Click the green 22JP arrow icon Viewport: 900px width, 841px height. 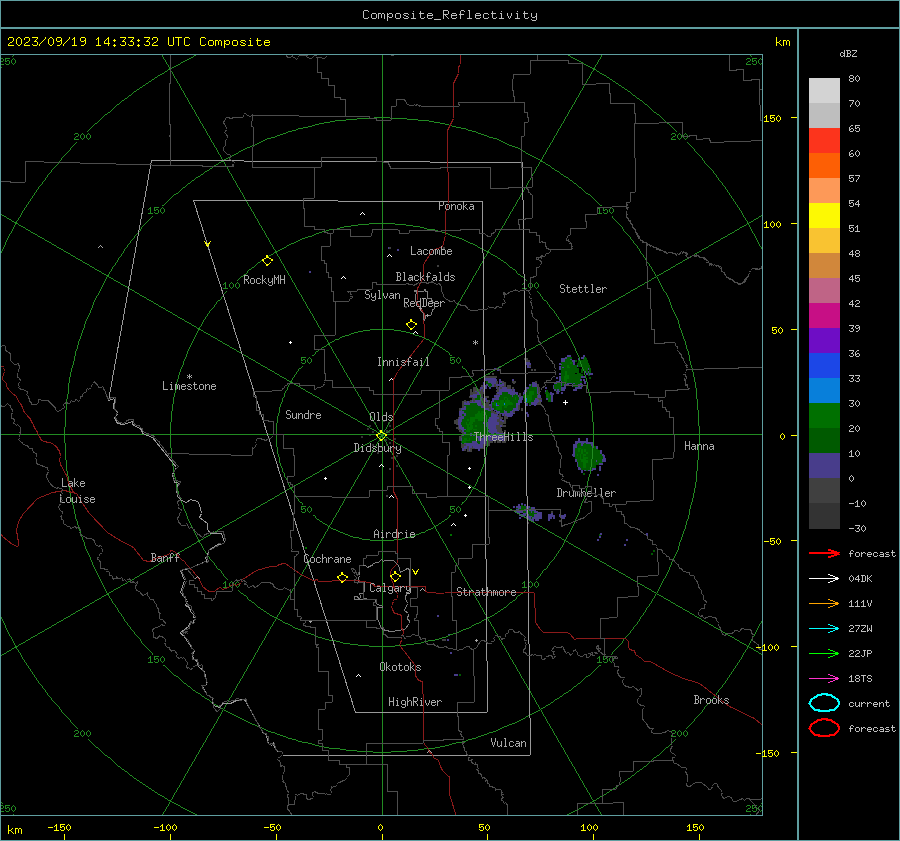click(x=824, y=653)
